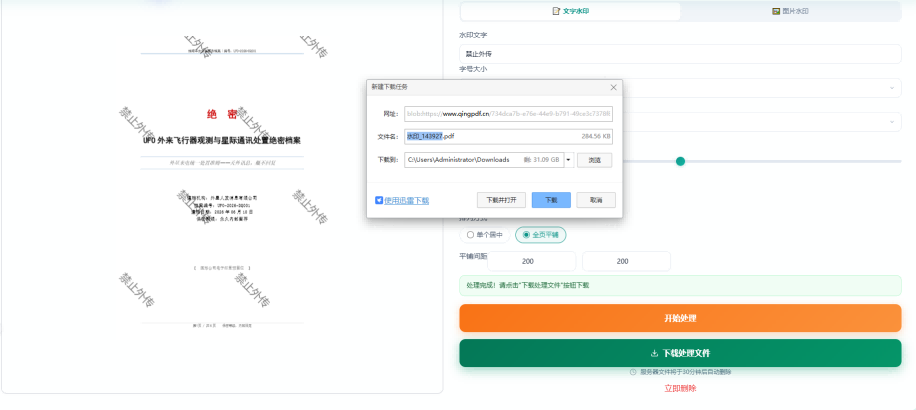The width and height of the screenshot is (916, 410).
Task: Select the 全页平铺 radio option
Action: 540,235
